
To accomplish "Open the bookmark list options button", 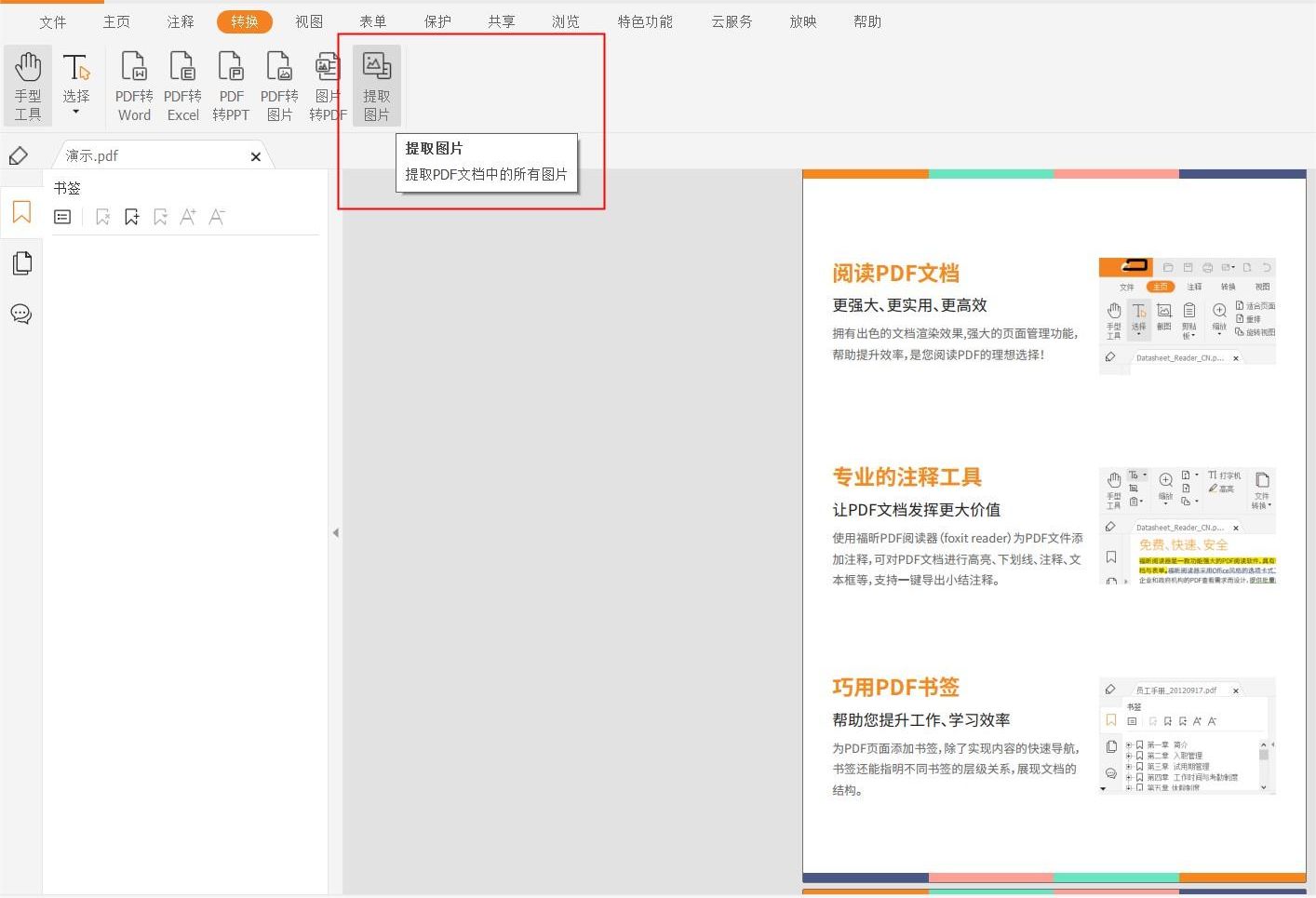I will [61, 216].
